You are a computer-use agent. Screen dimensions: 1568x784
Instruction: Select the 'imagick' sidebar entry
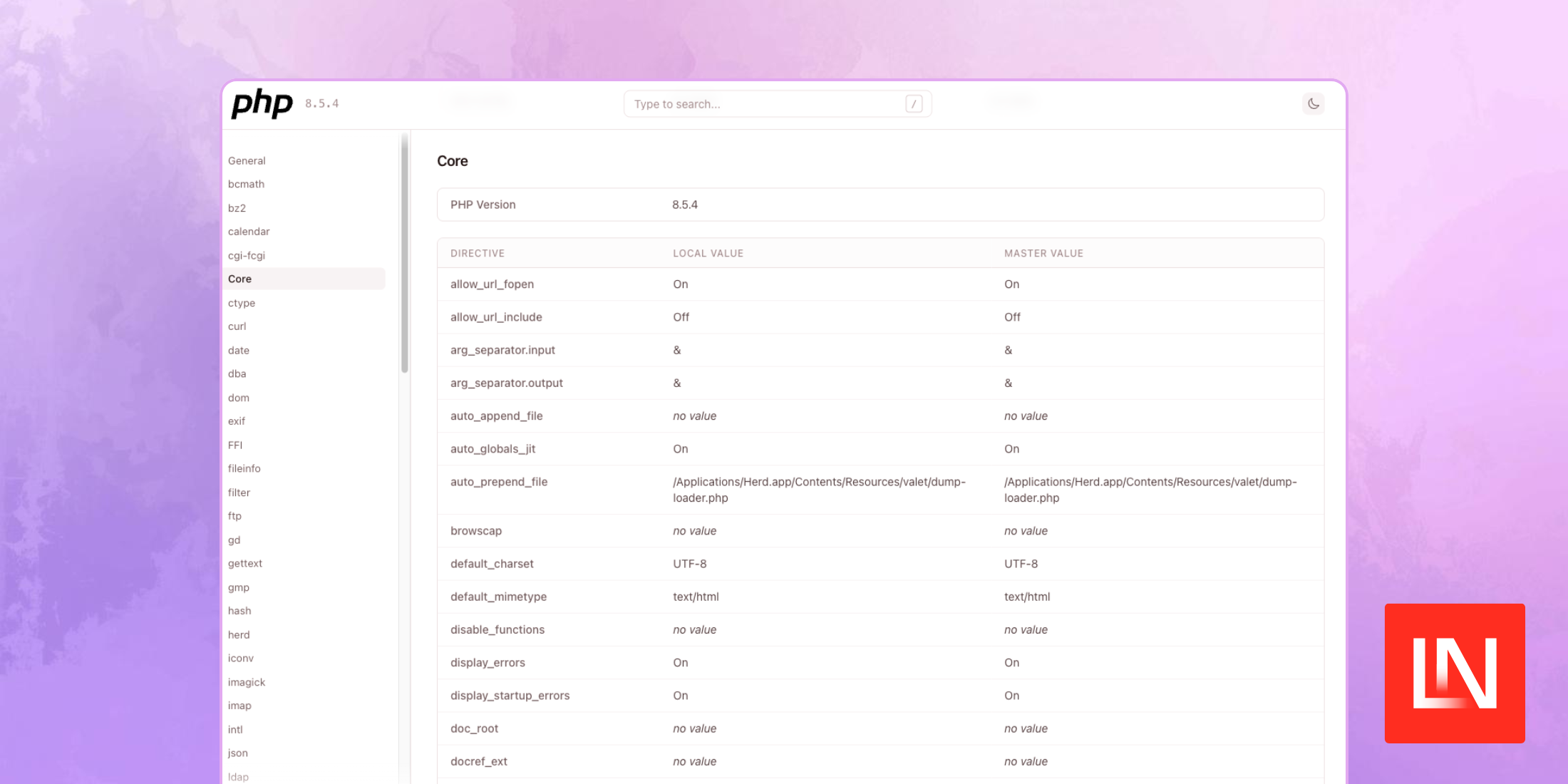247,682
